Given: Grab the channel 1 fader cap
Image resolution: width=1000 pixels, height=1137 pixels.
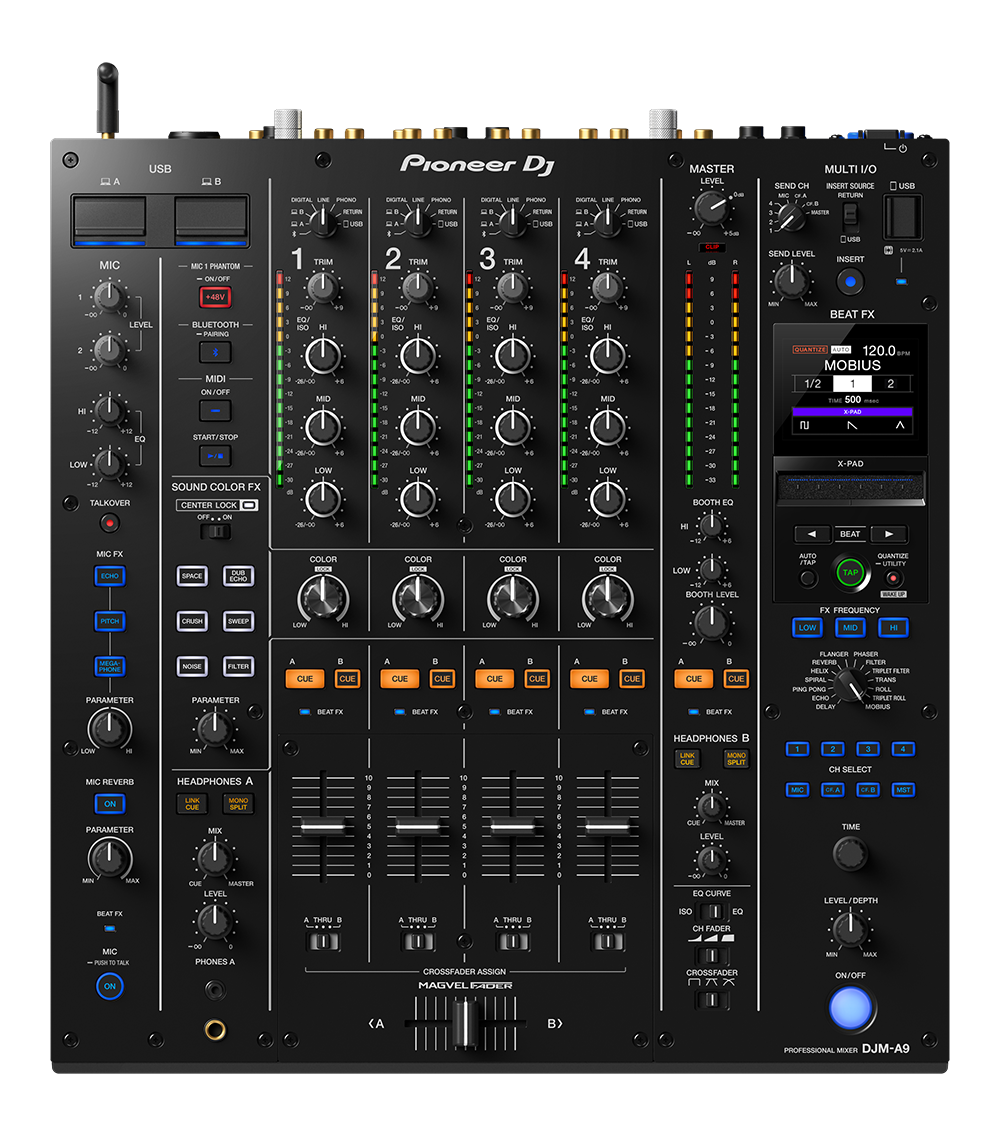Looking at the screenshot, I should point(323,826).
